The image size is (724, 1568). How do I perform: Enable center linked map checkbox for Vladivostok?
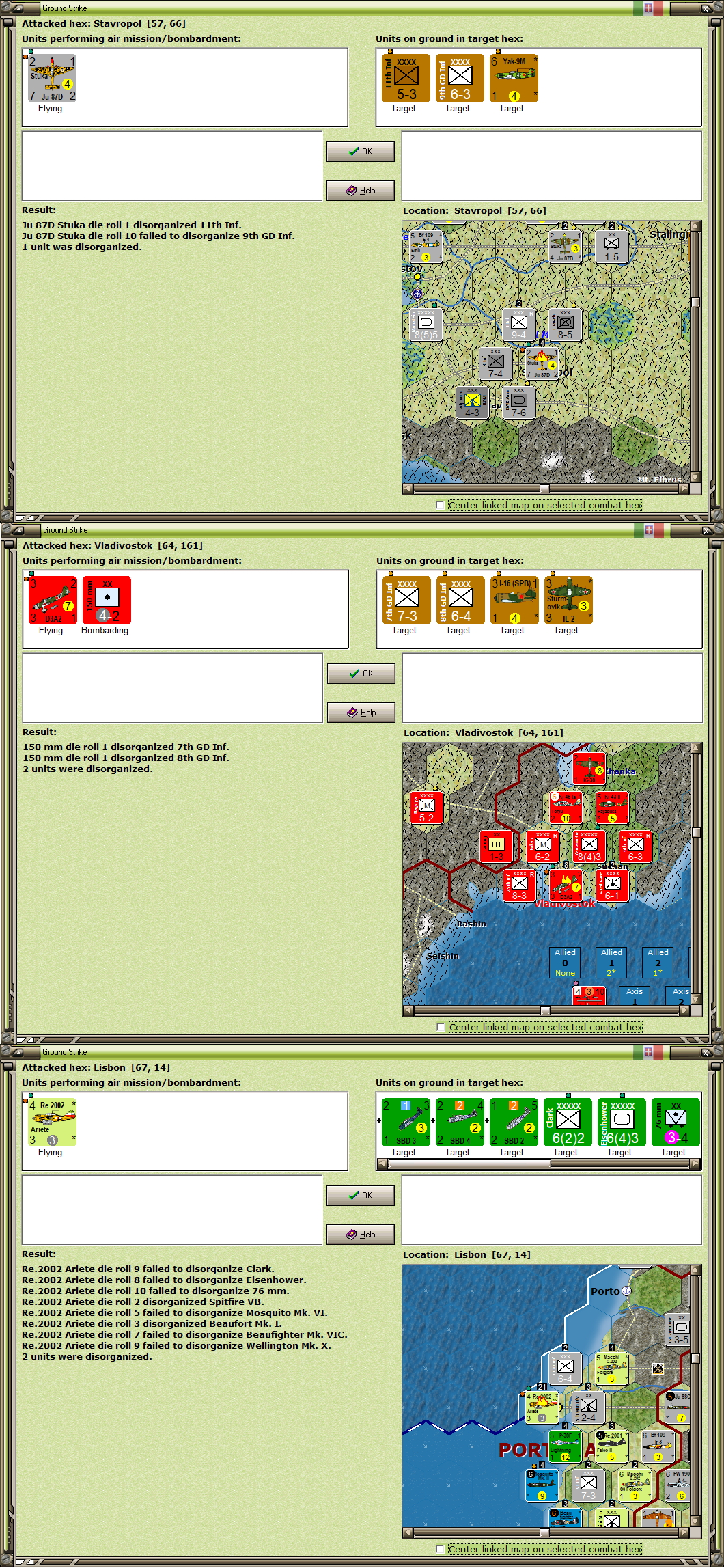pos(441,1028)
